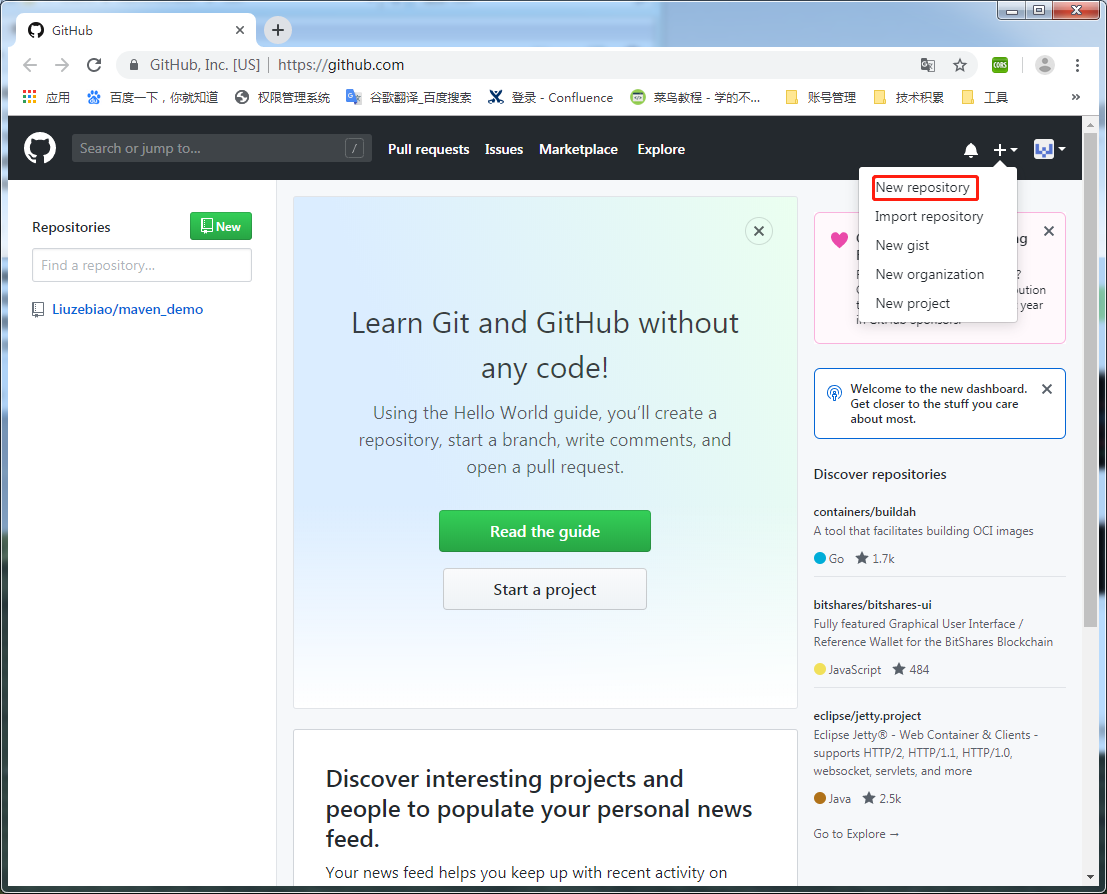Minimize the Chrome window
The height and width of the screenshot is (894, 1107).
point(1011,10)
